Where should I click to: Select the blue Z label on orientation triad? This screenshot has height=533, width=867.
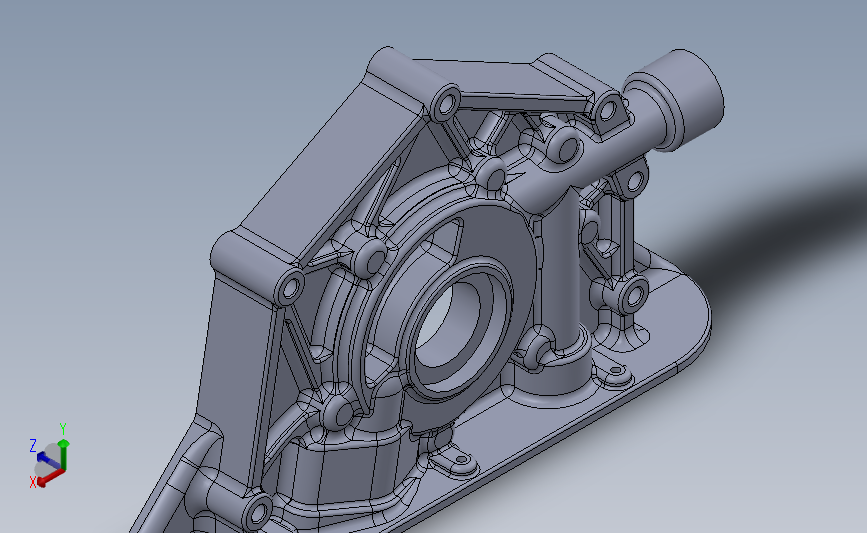click(x=33, y=446)
